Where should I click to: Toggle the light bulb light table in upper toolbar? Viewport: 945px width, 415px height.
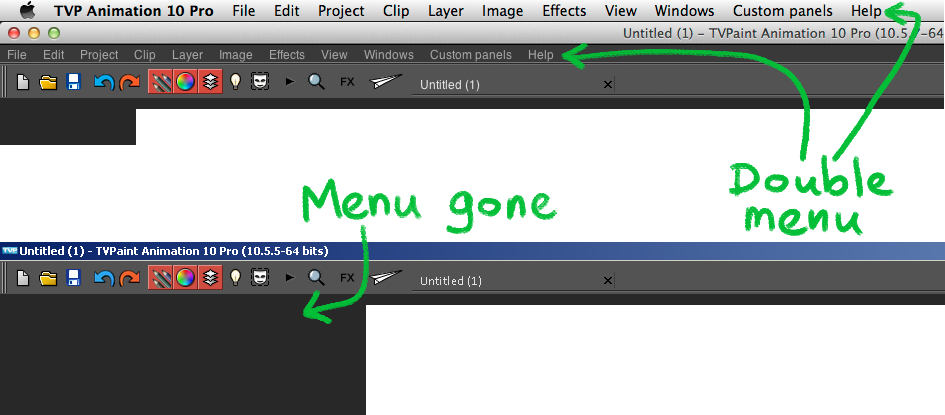coord(236,81)
